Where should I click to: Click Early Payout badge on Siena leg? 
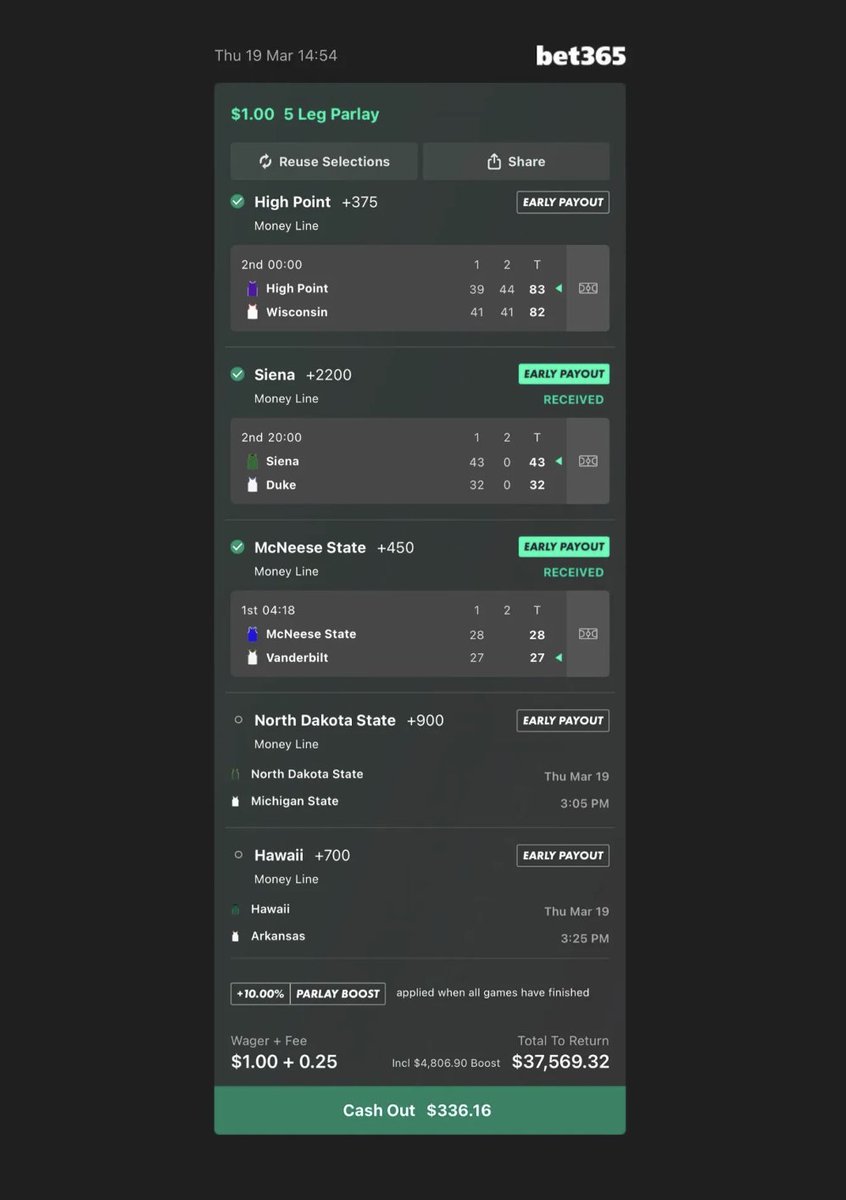[563, 374]
